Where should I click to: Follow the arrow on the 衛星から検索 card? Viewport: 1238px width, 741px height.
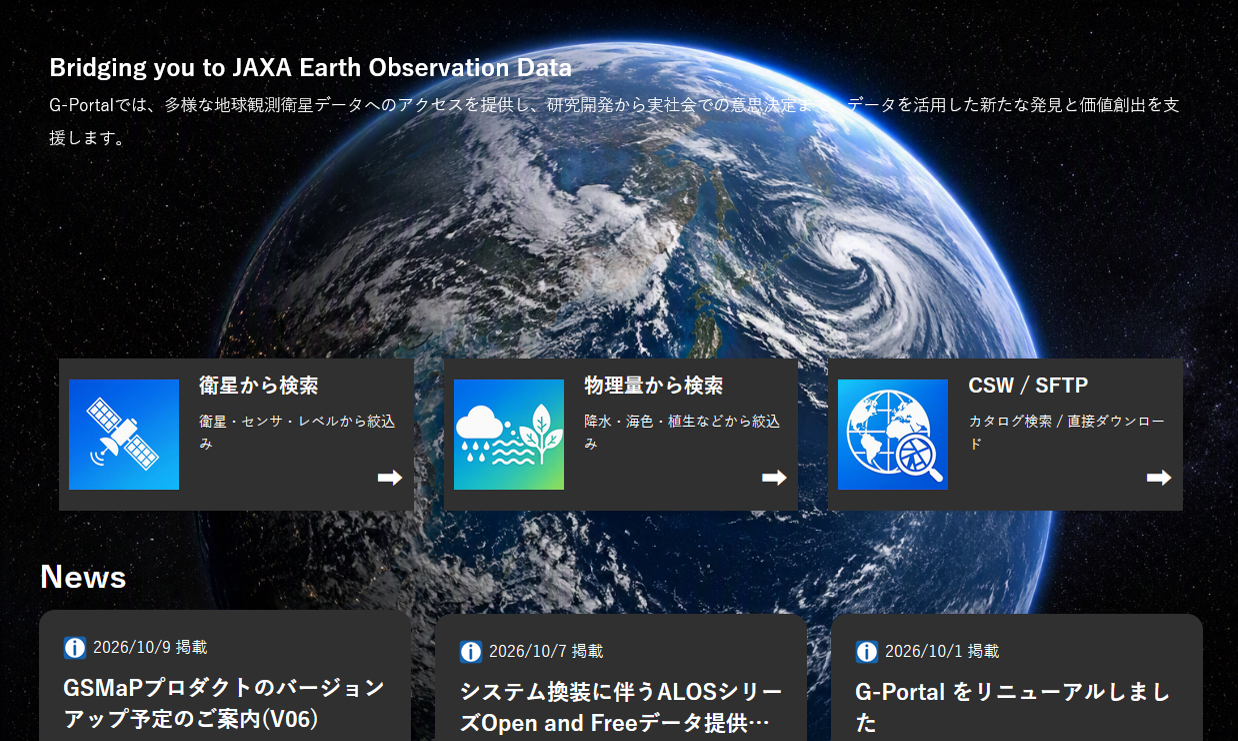pyautogui.click(x=390, y=478)
